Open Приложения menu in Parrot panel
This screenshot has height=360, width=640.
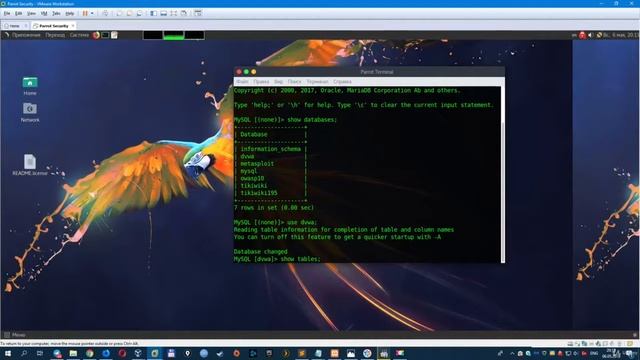(26, 35)
